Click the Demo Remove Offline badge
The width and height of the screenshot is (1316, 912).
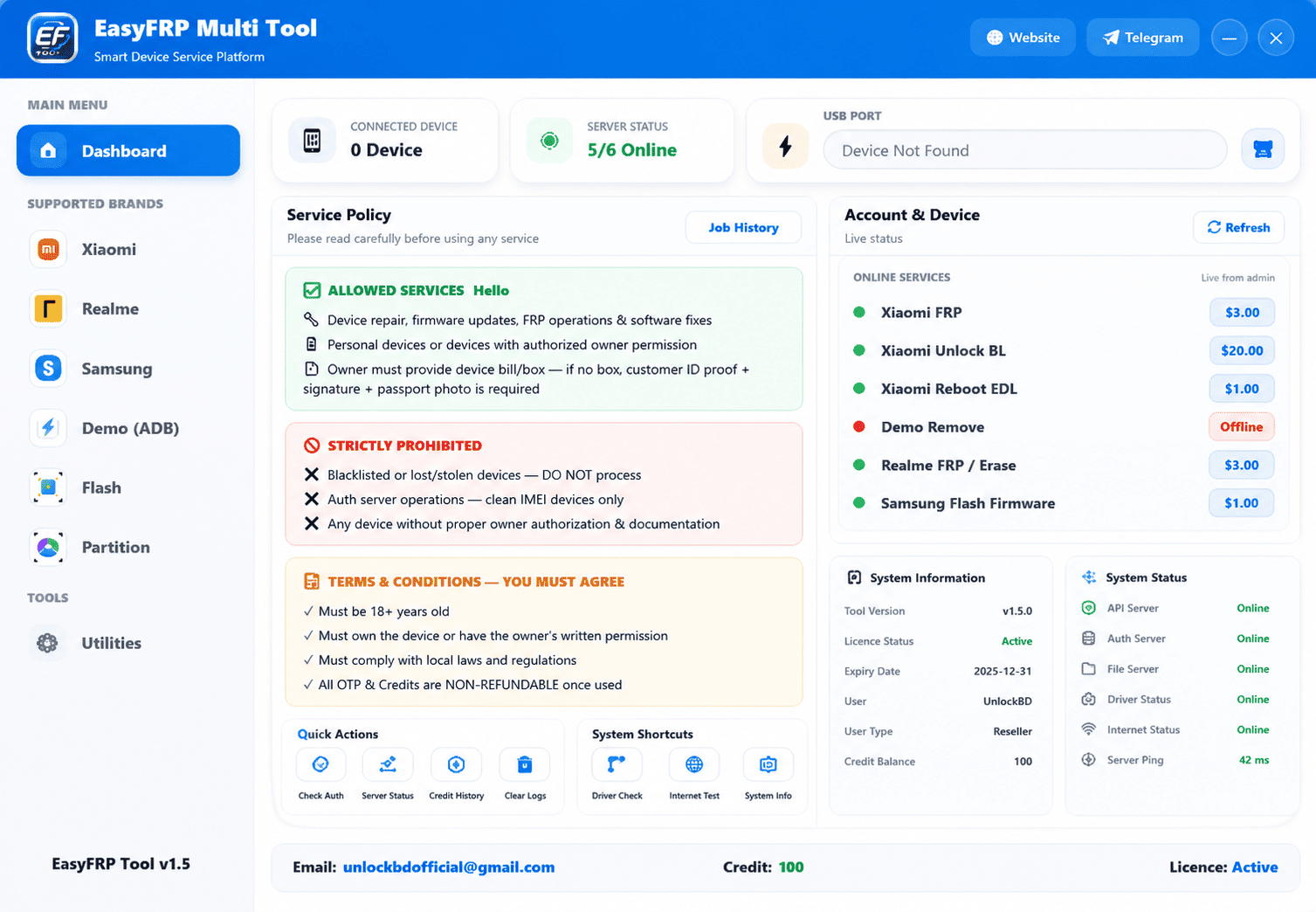[x=1242, y=427]
